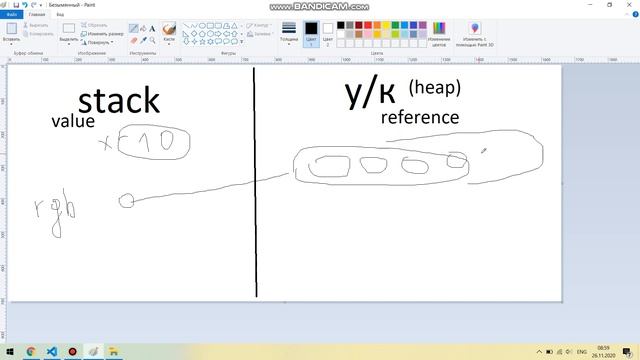Choose the Rectangle shape in shapes gallery
Image resolution: width=640 pixels, height=360 pixels.
[x=210, y=26]
